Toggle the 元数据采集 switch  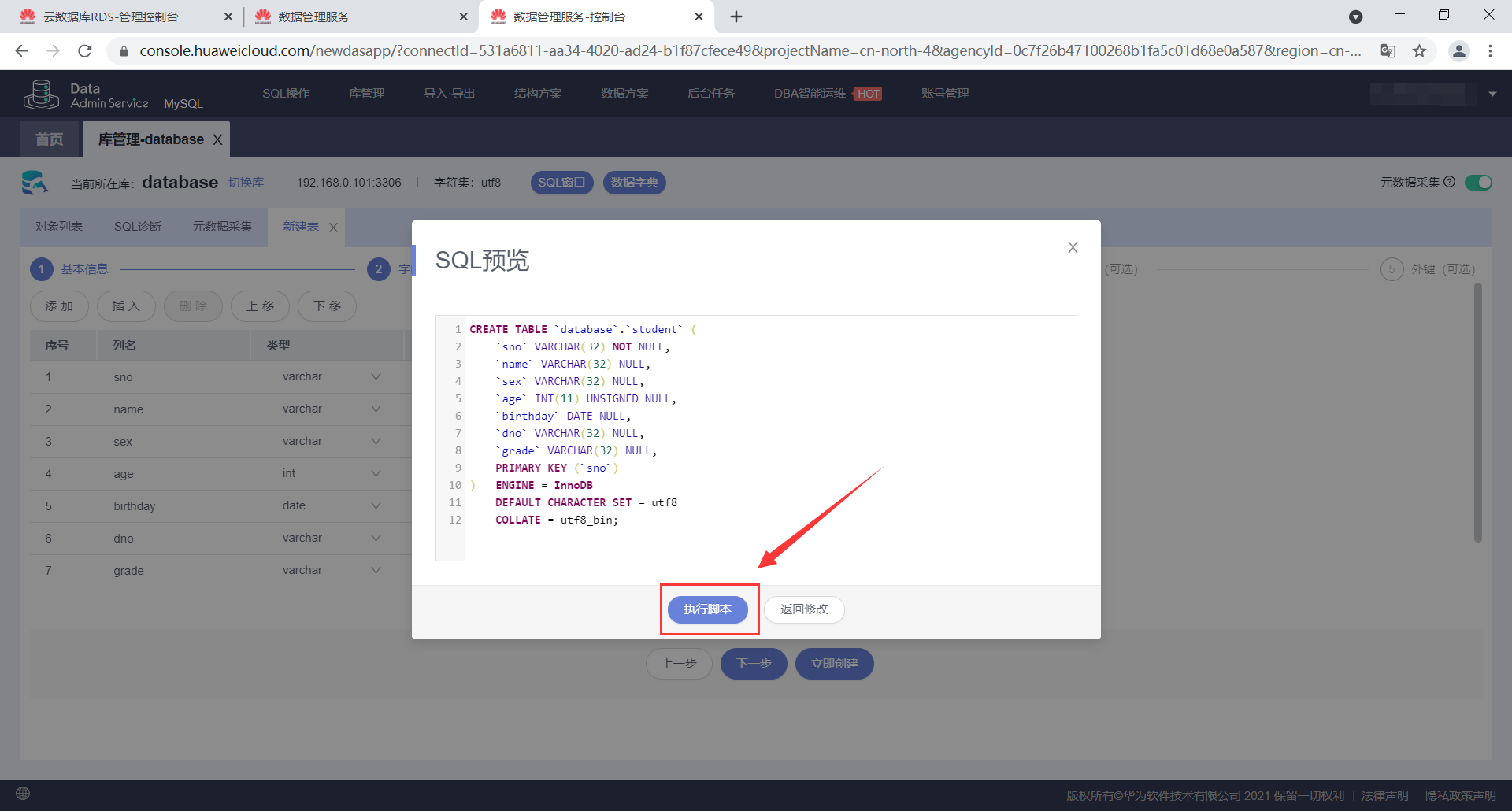pos(1478,183)
